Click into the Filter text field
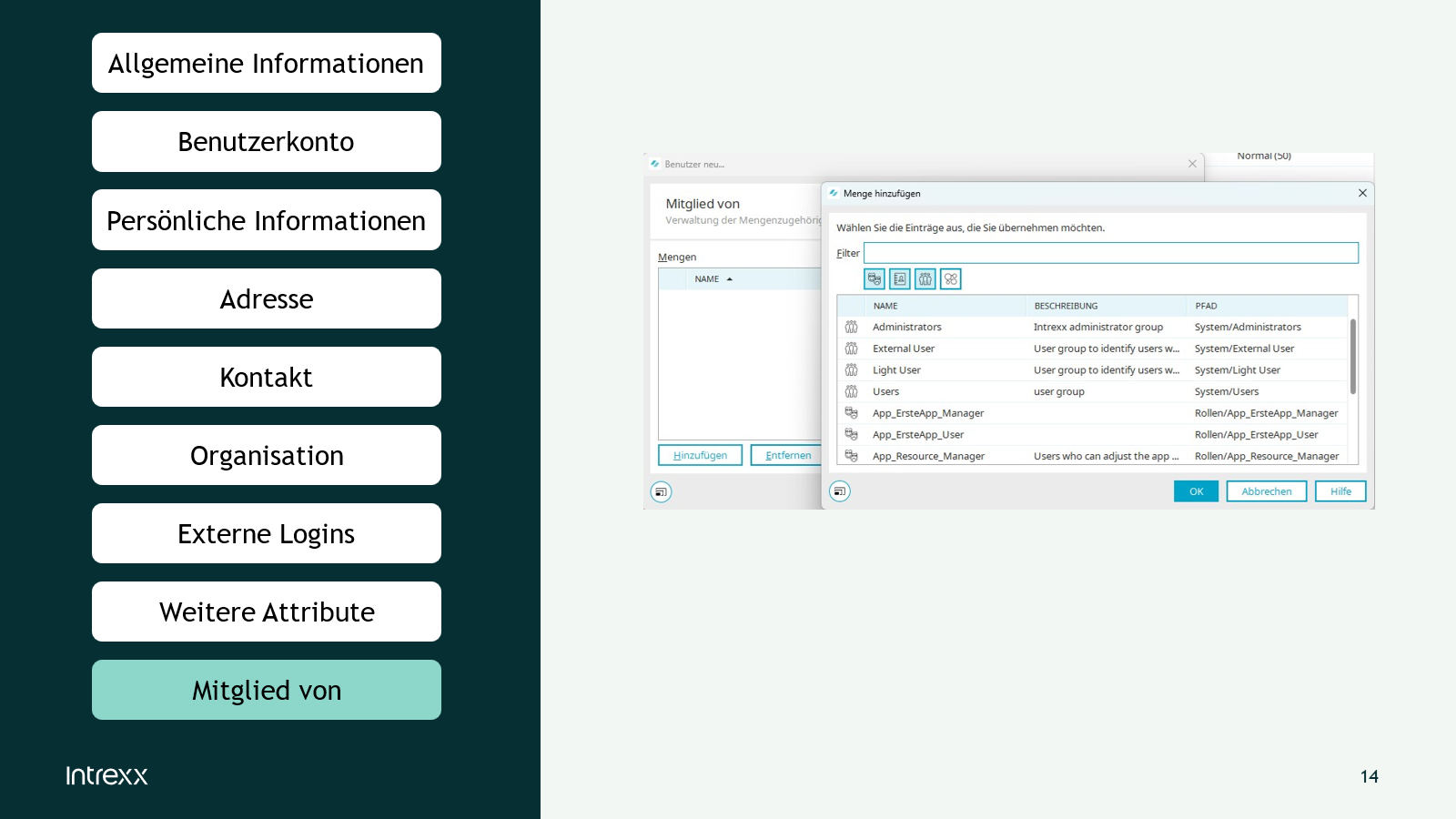 (1110, 253)
